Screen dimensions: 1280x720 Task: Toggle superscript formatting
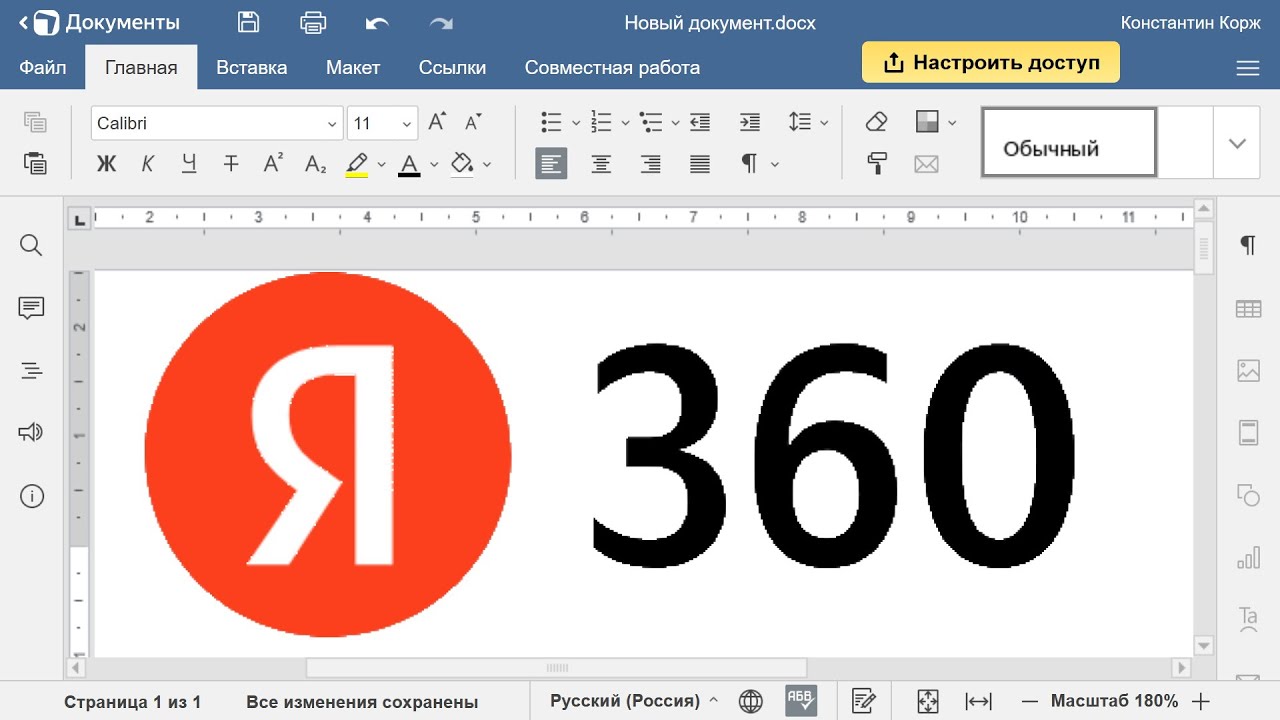[x=273, y=164]
